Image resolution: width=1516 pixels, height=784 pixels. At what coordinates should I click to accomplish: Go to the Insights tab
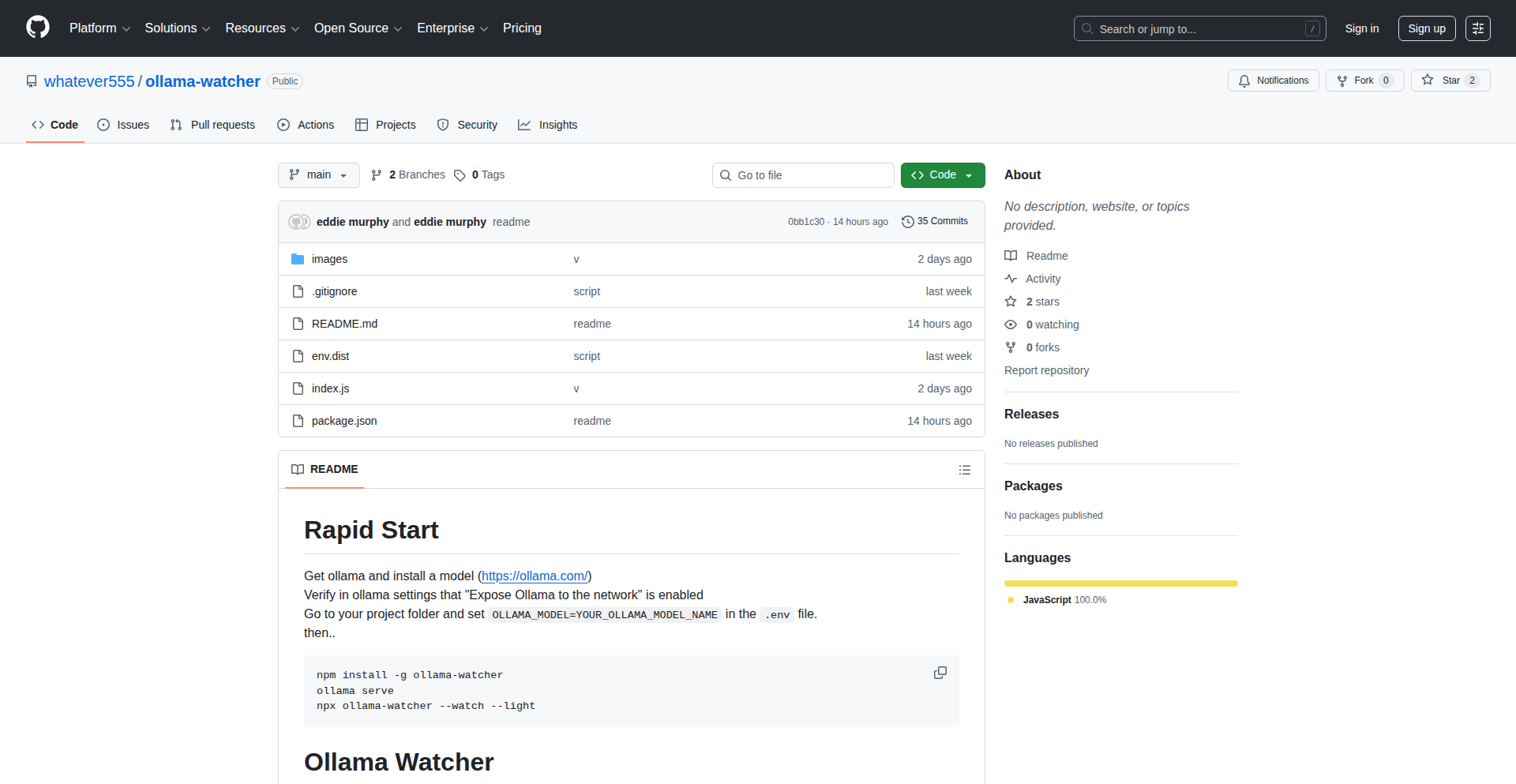(x=548, y=125)
